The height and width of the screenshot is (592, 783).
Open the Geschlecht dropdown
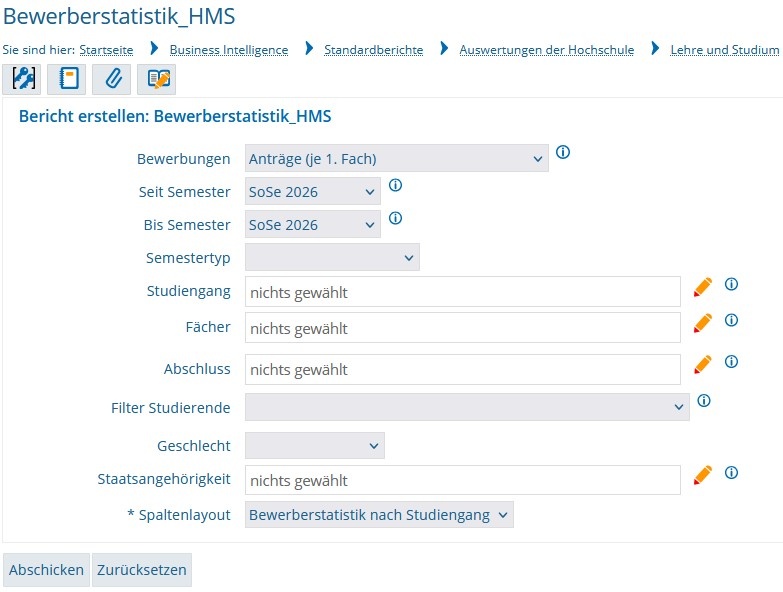[314, 446]
